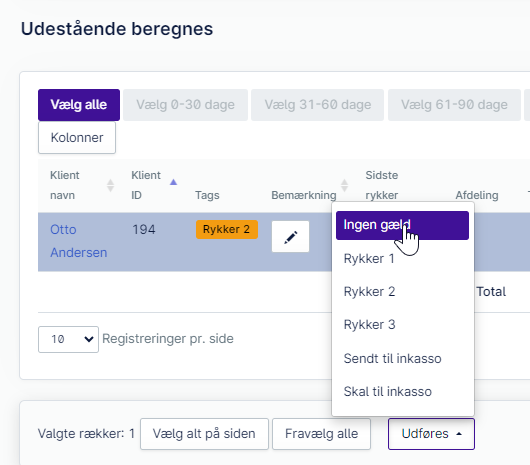Click the Vælg alle button

(79, 105)
